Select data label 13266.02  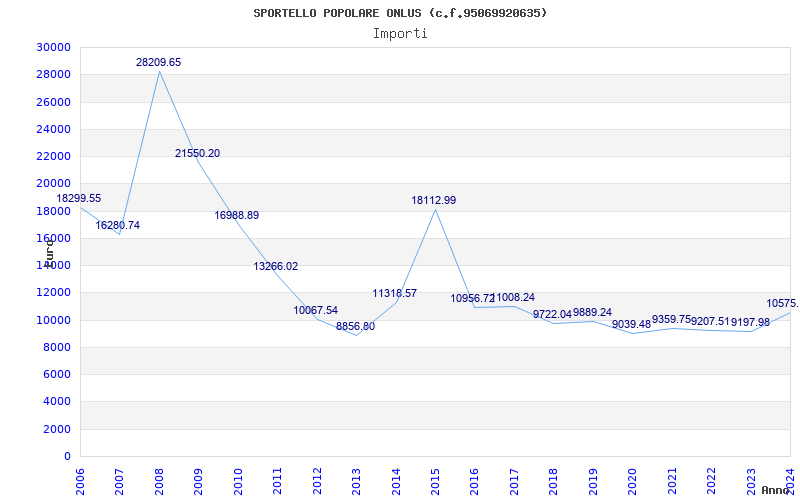[276, 266]
